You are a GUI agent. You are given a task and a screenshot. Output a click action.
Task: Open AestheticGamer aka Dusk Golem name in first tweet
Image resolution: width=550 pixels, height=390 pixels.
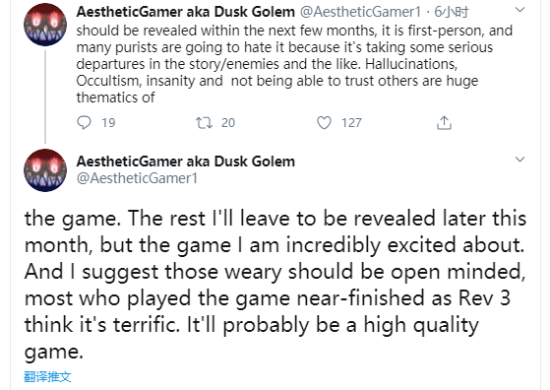(x=186, y=12)
